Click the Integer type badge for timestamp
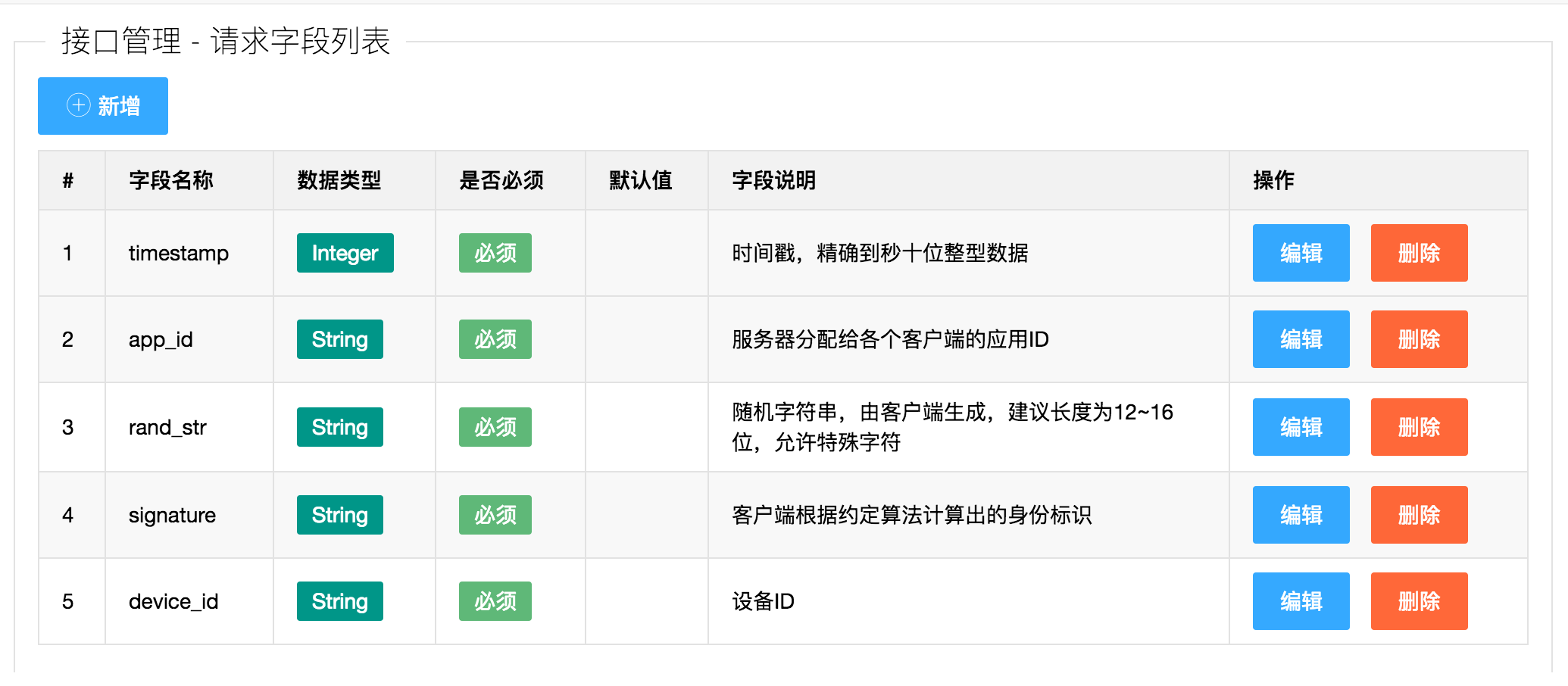Image resolution: width=1568 pixels, height=686 pixels. click(x=345, y=253)
